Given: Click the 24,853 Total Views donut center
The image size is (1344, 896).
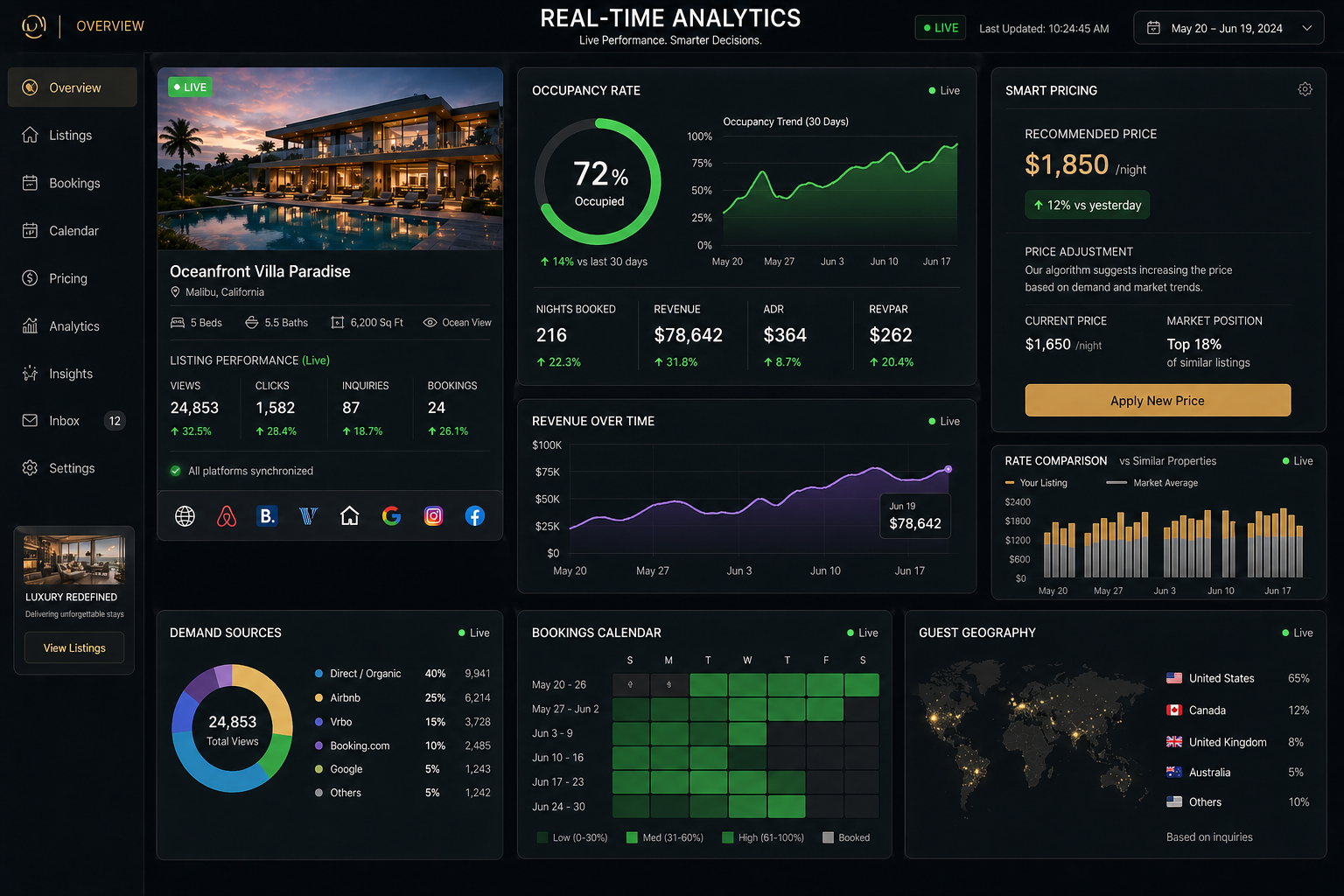Looking at the screenshot, I should (x=233, y=730).
